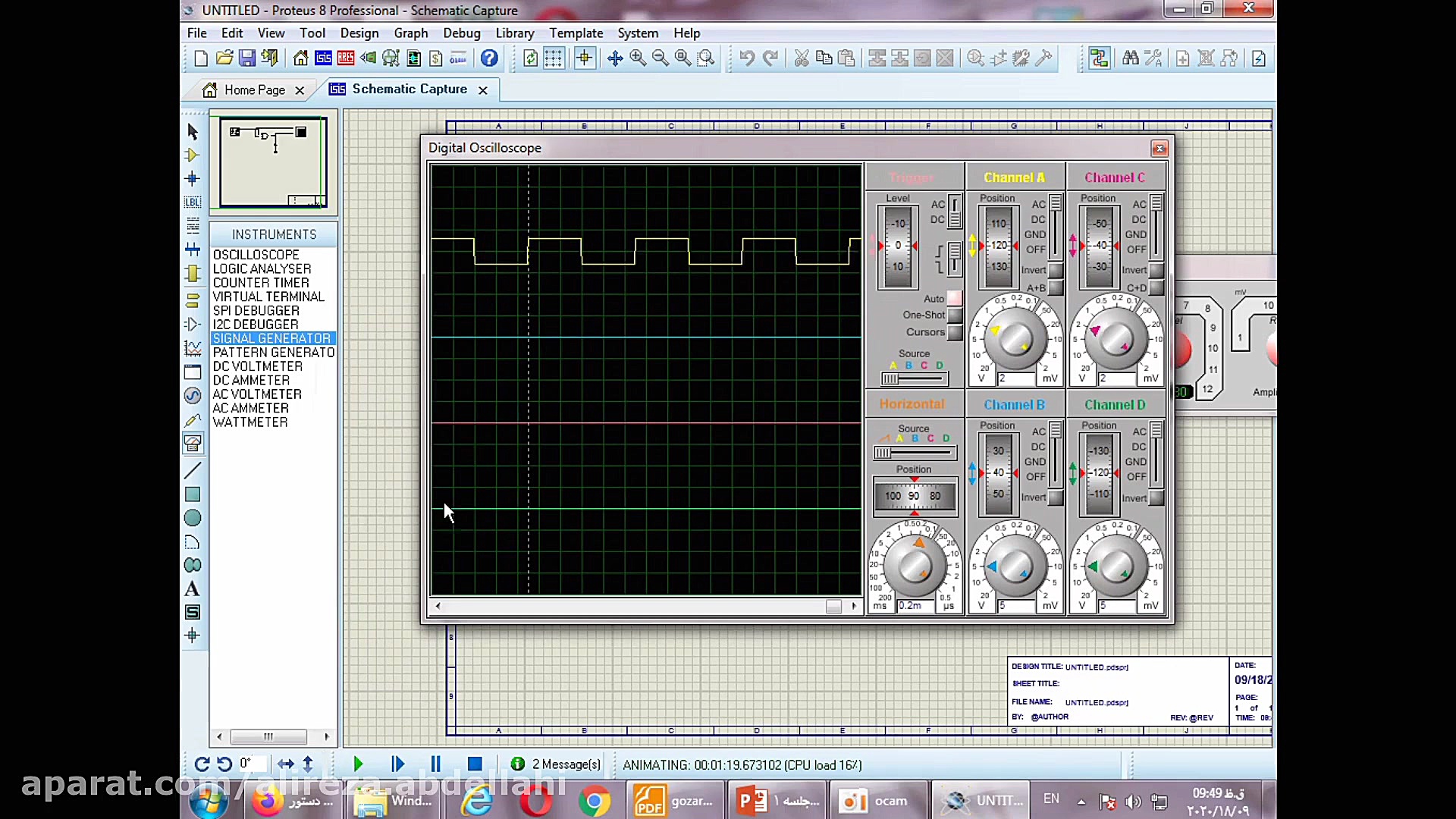Select the Component mode tool

[x=192, y=155]
